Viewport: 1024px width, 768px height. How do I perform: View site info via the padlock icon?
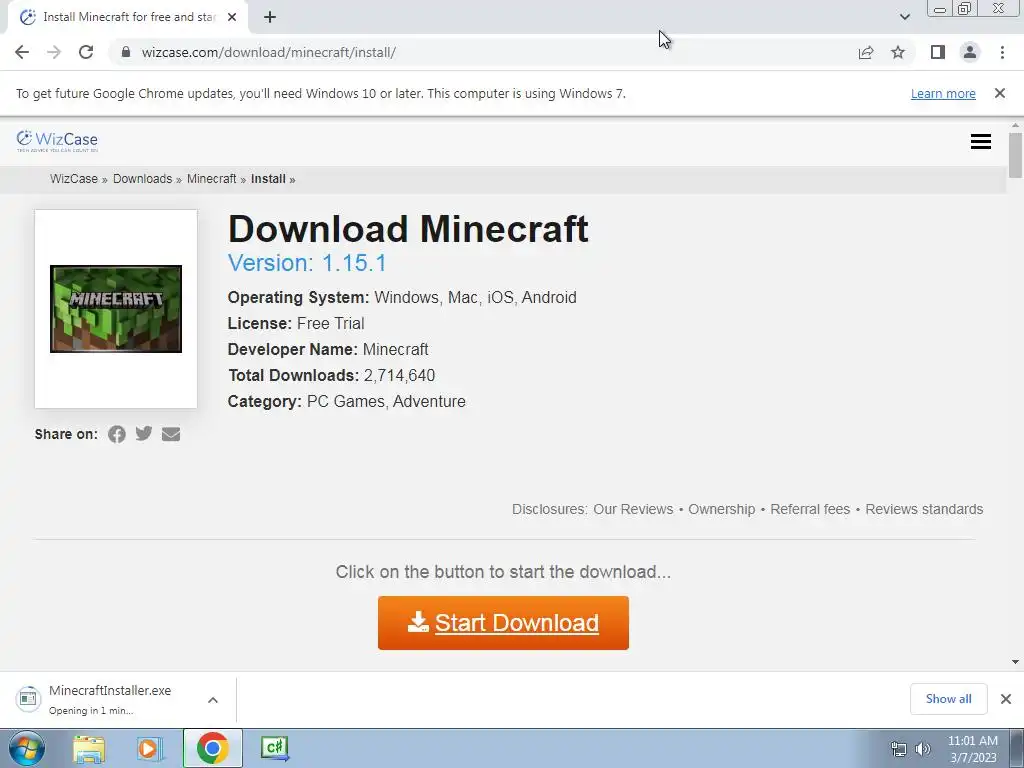[126, 52]
